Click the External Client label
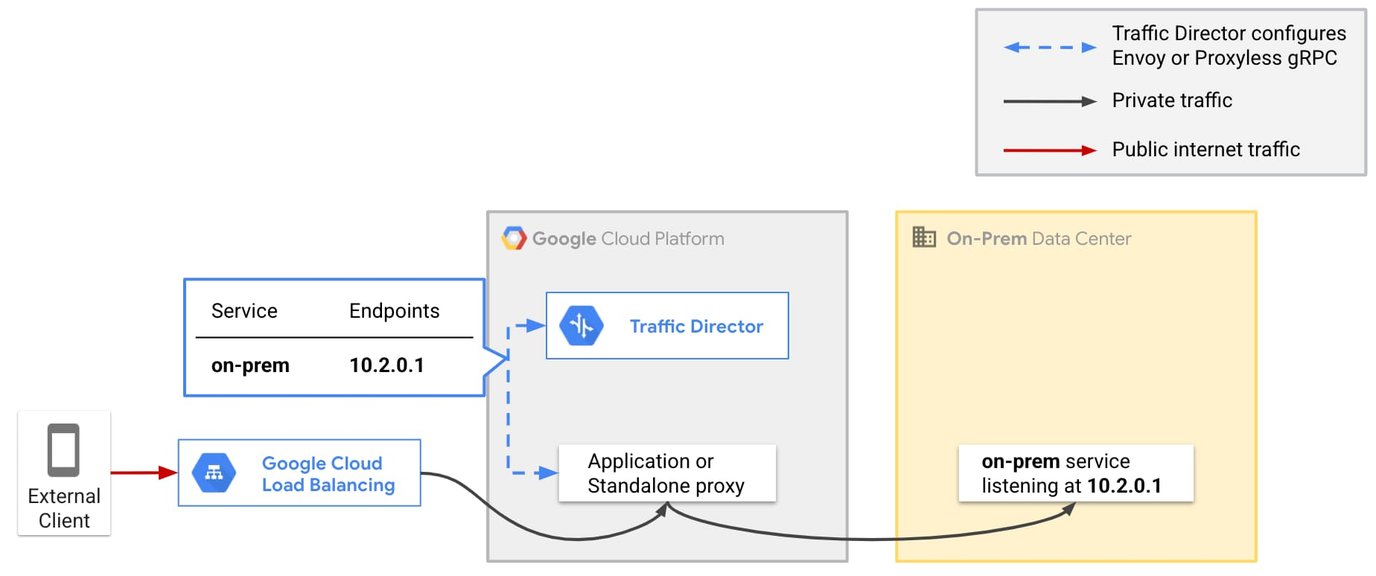 (64, 508)
